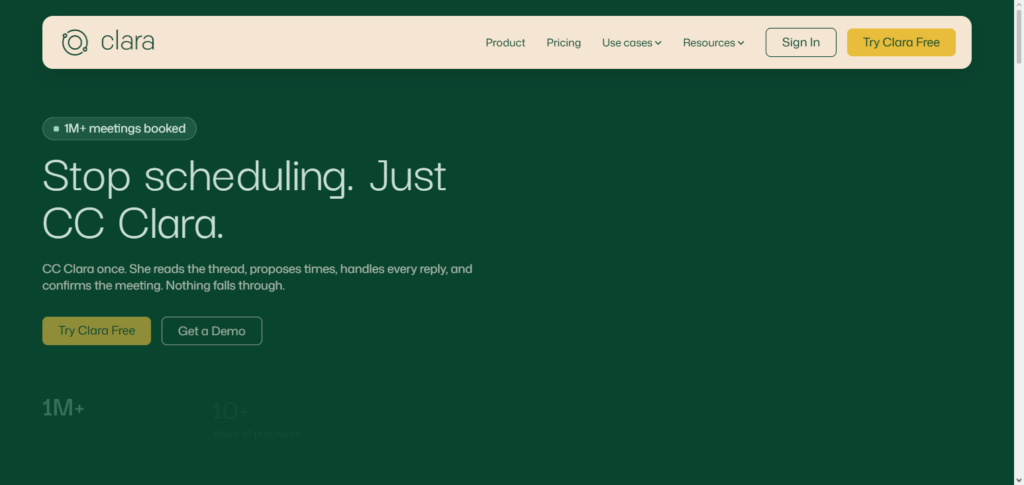This screenshot has width=1024, height=485.
Task: Click the Clara circular logo icon
Action: pos(74,42)
